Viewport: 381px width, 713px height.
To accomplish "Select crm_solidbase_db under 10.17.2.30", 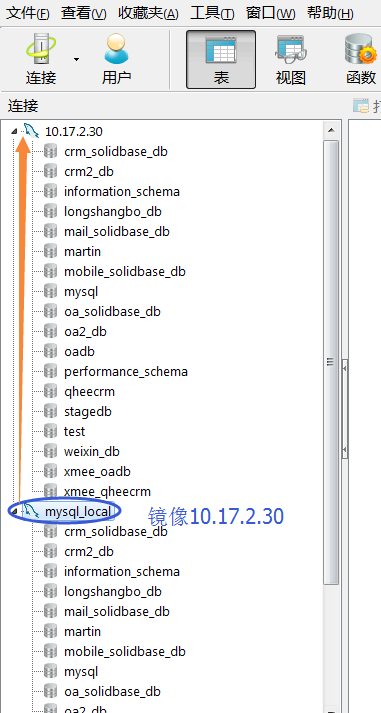I will click(115, 151).
